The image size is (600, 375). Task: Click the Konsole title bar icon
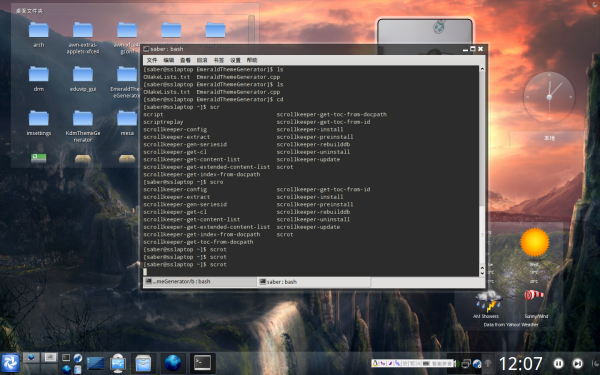[x=146, y=49]
